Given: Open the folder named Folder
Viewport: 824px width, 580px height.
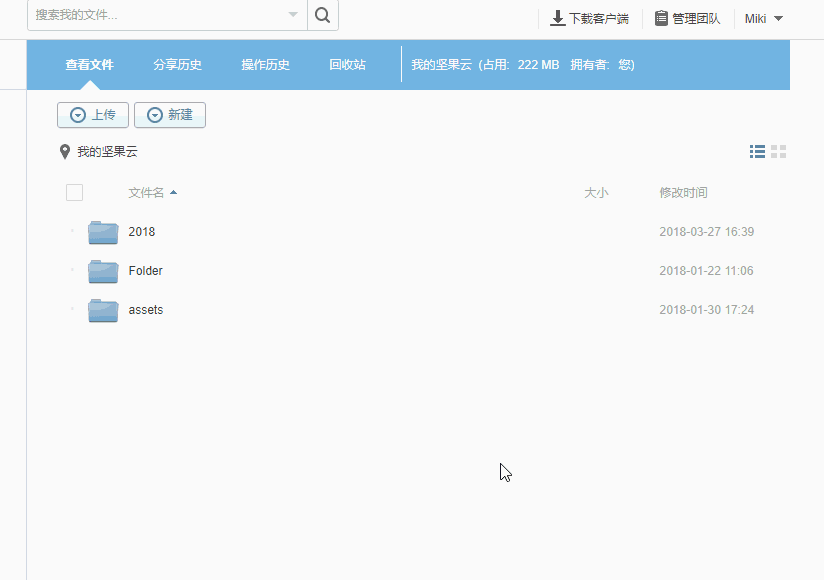Looking at the screenshot, I should pos(146,271).
